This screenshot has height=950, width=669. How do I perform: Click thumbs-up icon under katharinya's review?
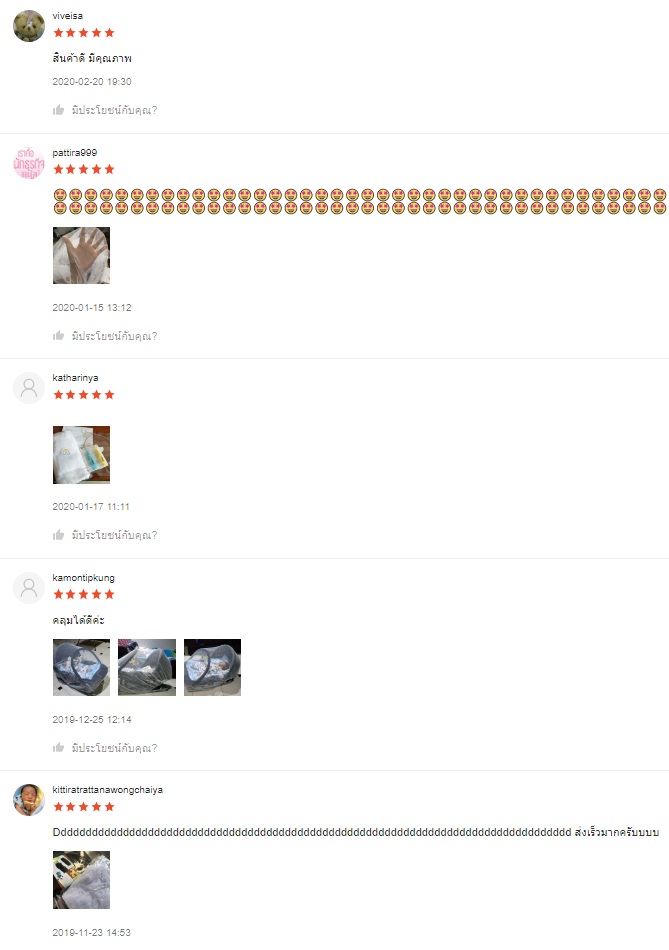pyautogui.click(x=59, y=534)
